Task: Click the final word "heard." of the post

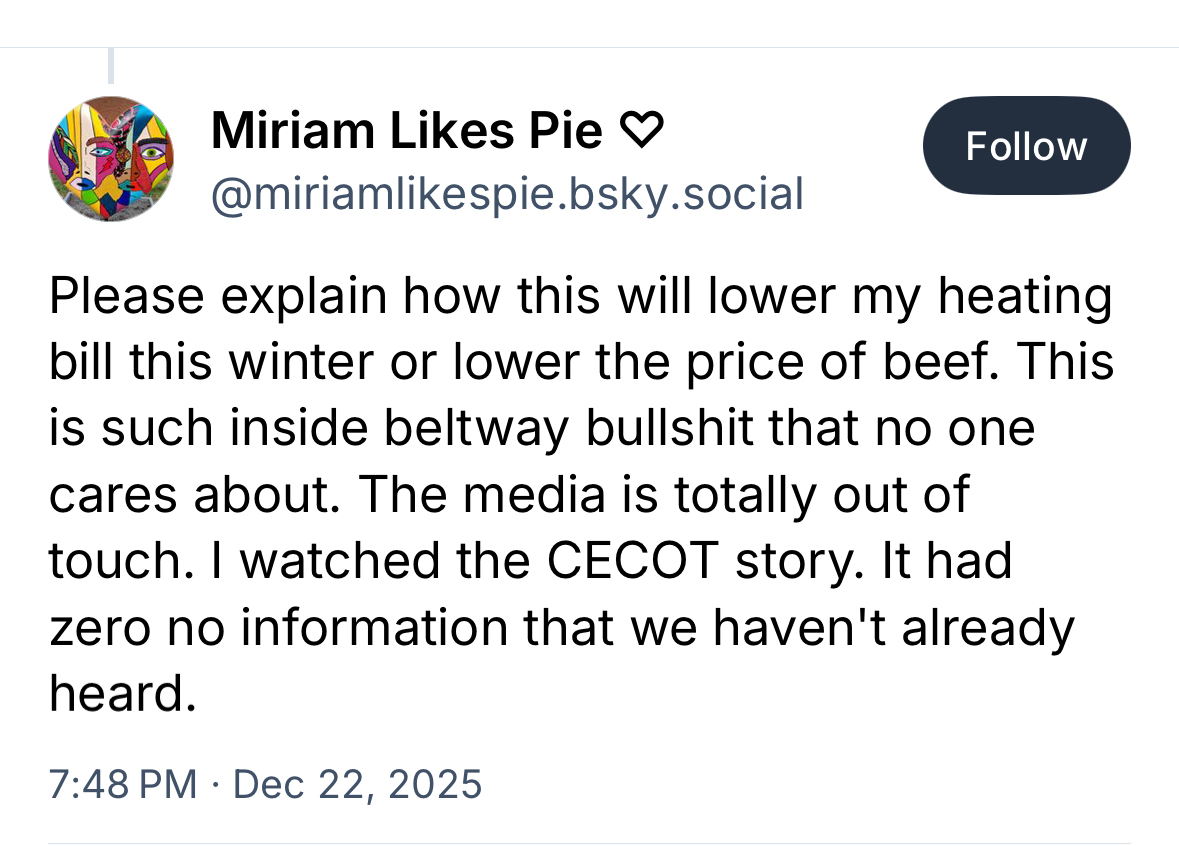Action: (121, 693)
